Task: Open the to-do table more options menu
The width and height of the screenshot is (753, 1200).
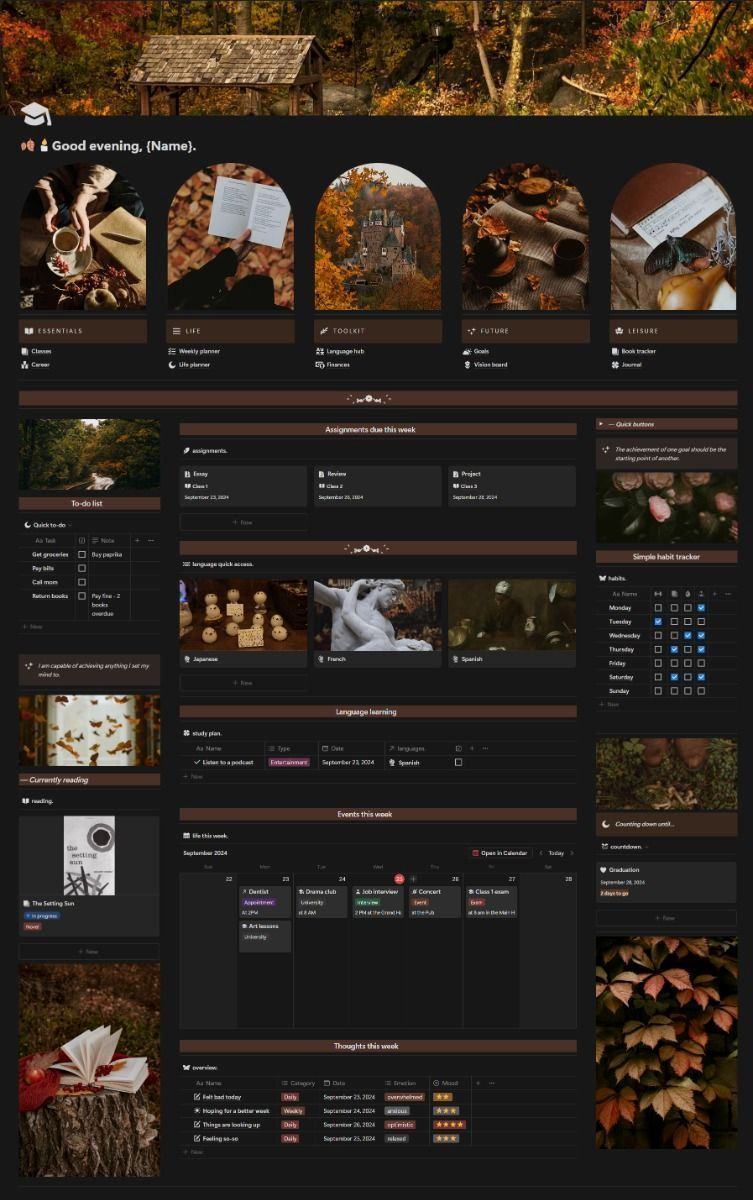Action: 151,540
